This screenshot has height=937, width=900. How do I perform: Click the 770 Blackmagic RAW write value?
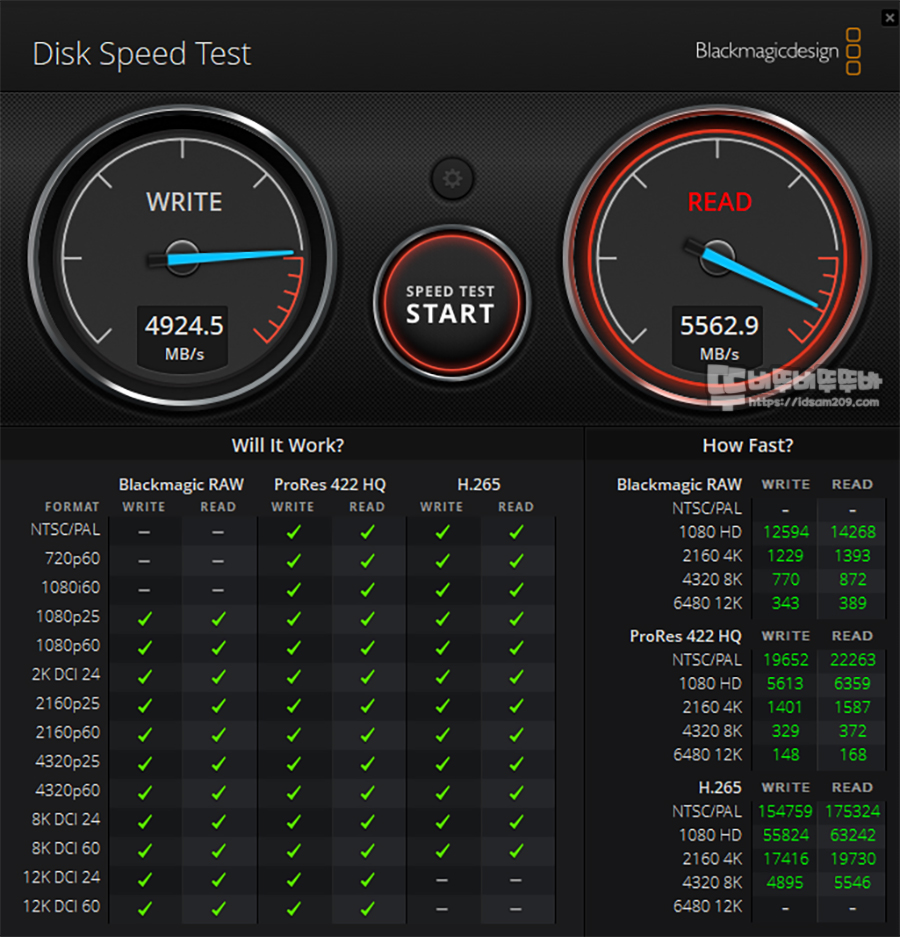tap(785, 580)
